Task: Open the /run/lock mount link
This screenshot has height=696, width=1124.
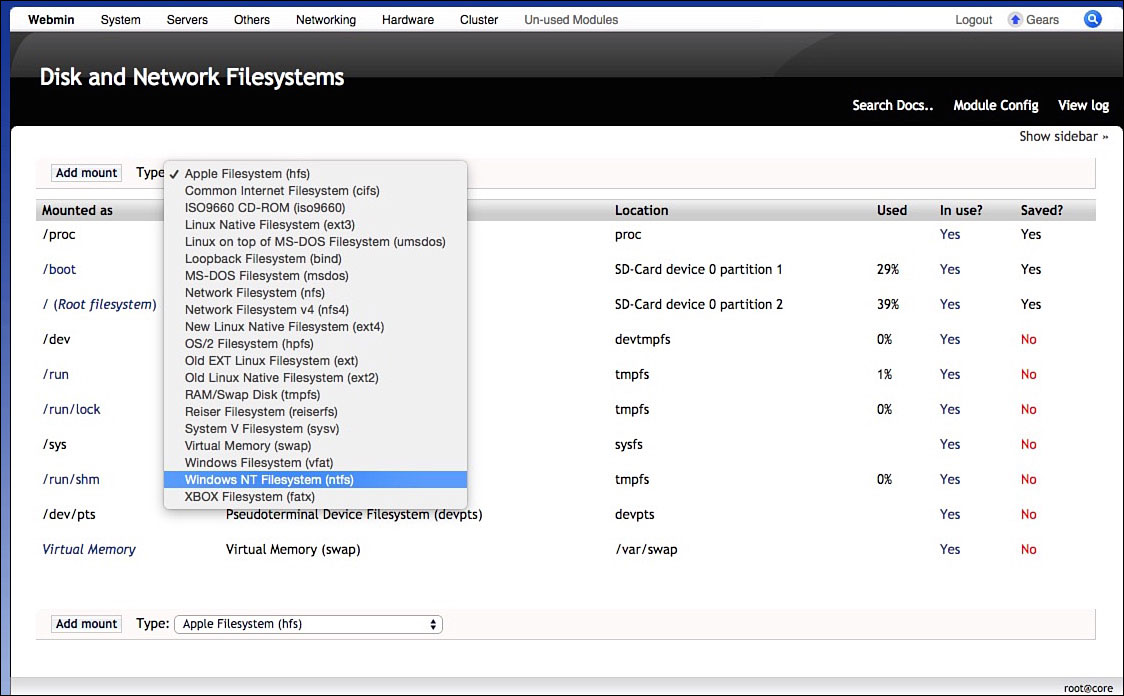Action: 72,409
